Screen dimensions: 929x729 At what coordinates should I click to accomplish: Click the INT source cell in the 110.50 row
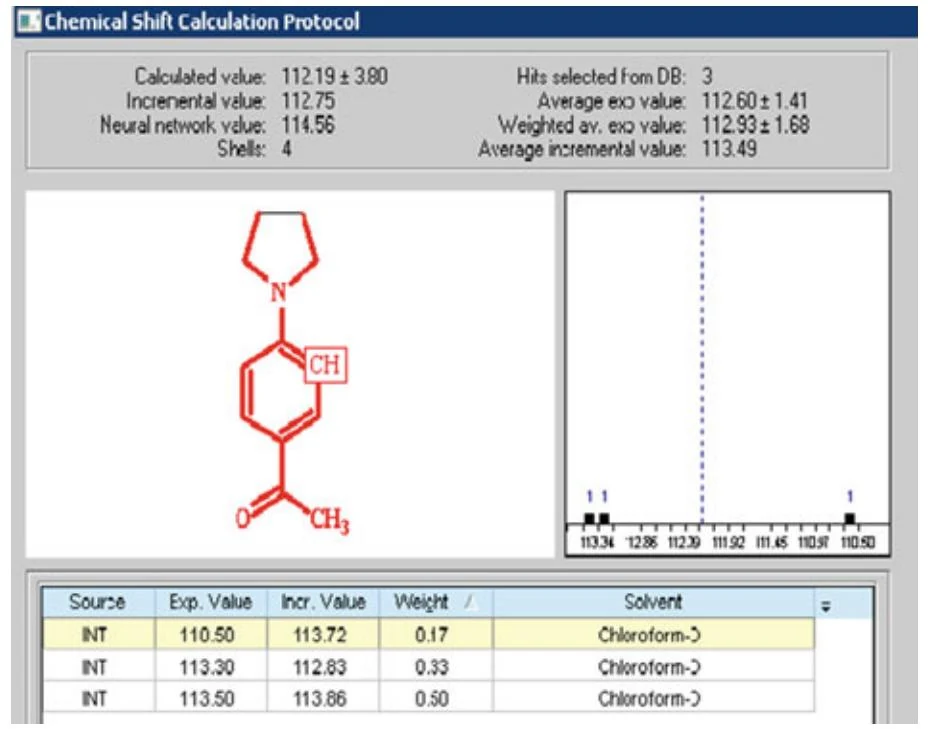[98, 635]
